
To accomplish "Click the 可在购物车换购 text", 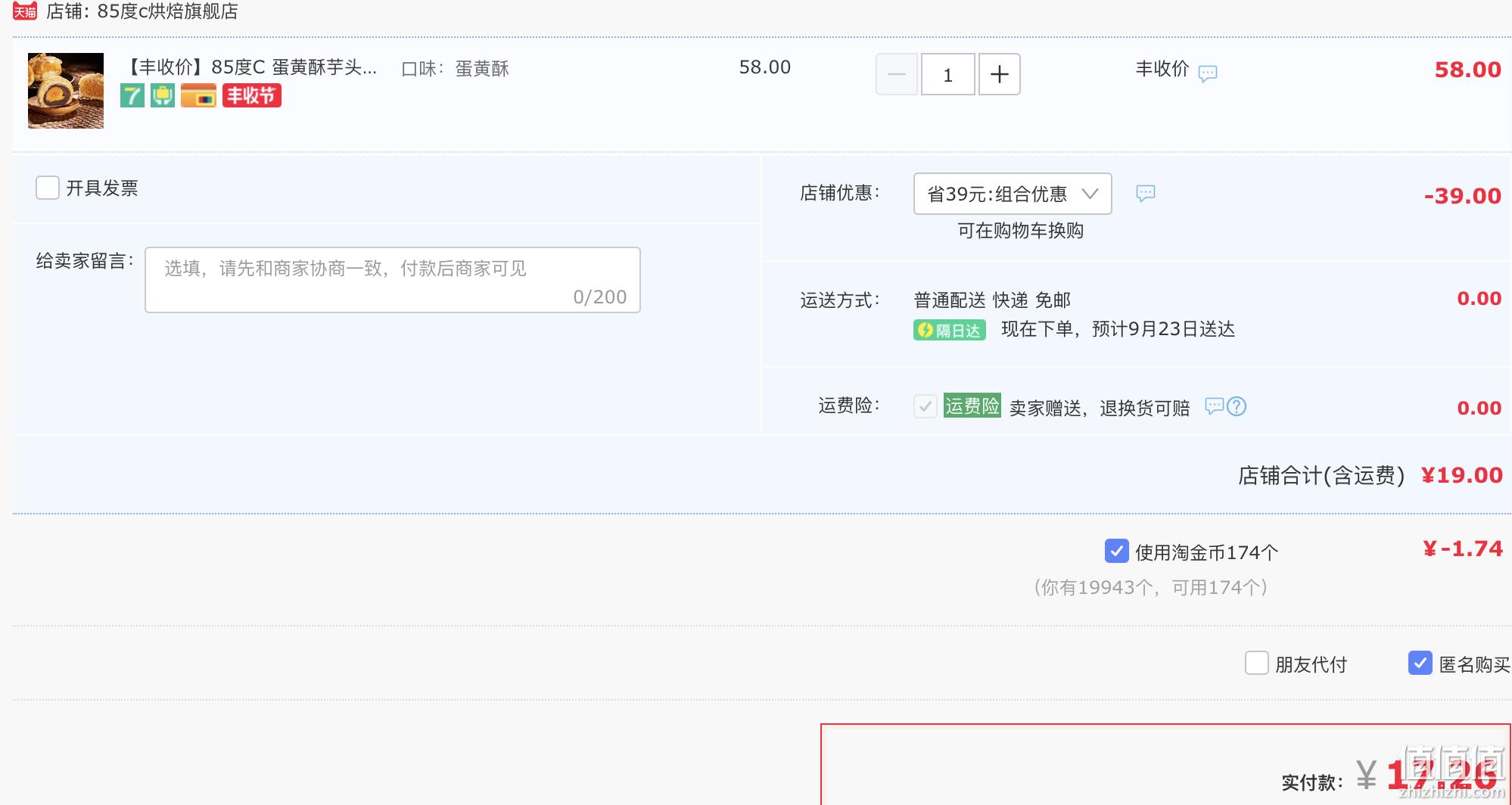I will pos(1020,231).
